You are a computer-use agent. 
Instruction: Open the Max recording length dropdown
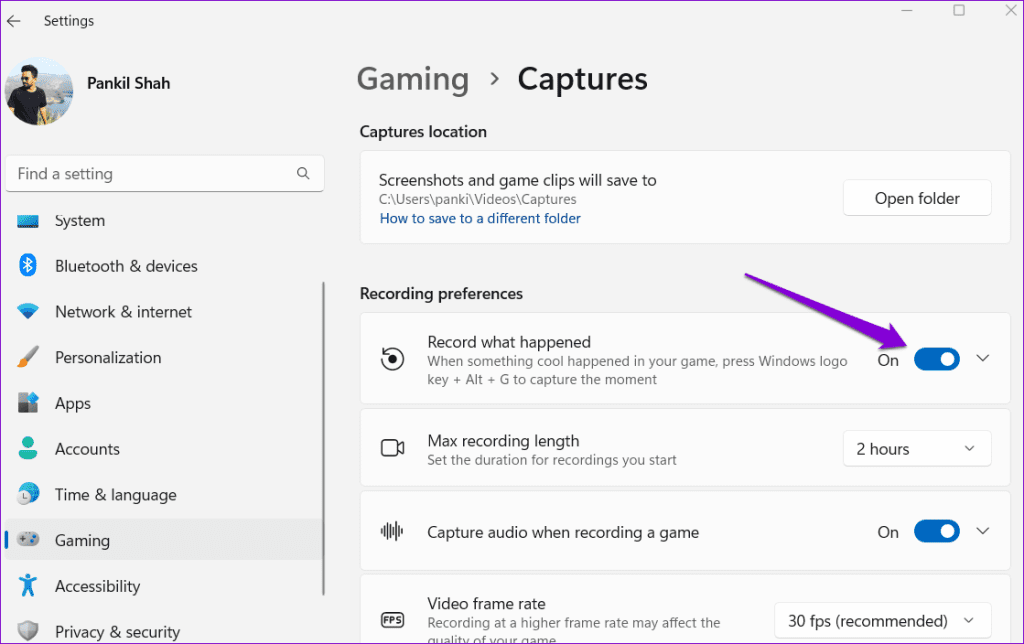[916, 449]
